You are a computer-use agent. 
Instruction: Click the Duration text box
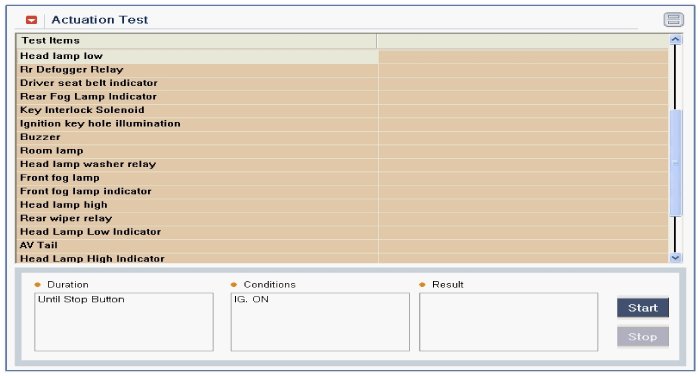coord(124,322)
